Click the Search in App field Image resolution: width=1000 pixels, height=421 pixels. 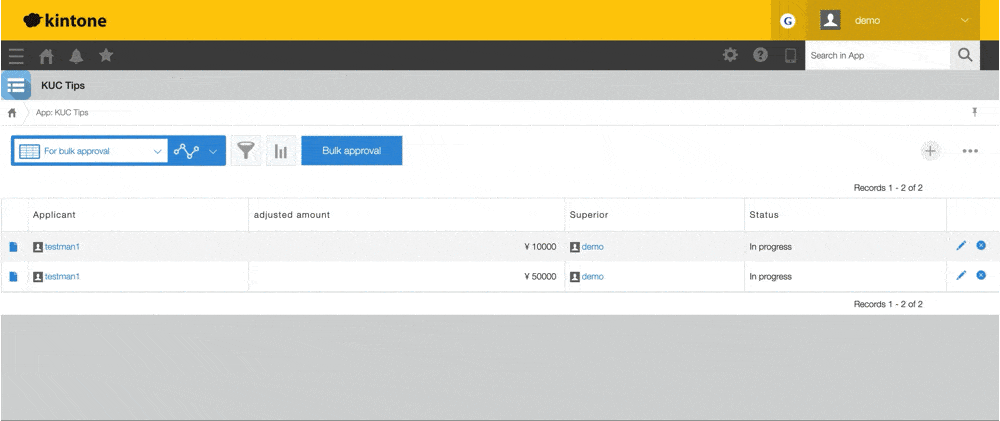pyautogui.click(x=875, y=55)
